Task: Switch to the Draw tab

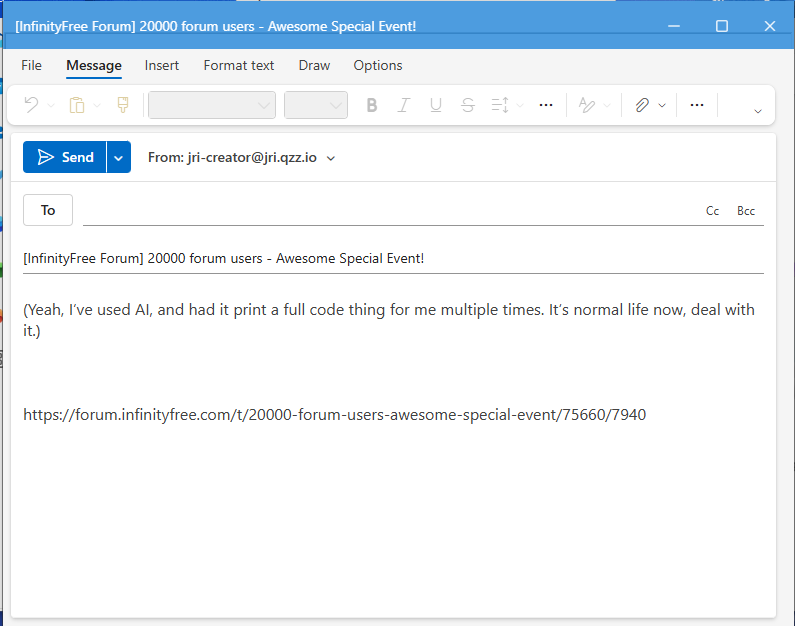Action: [314, 65]
